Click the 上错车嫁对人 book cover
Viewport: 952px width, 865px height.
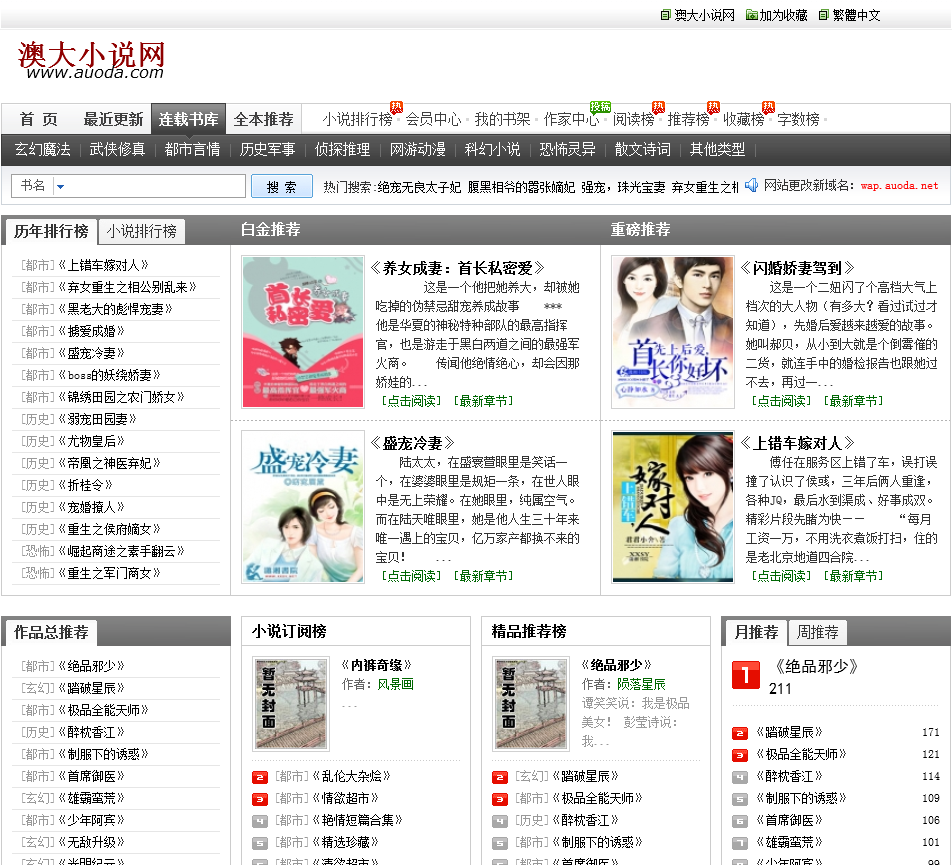(673, 507)
